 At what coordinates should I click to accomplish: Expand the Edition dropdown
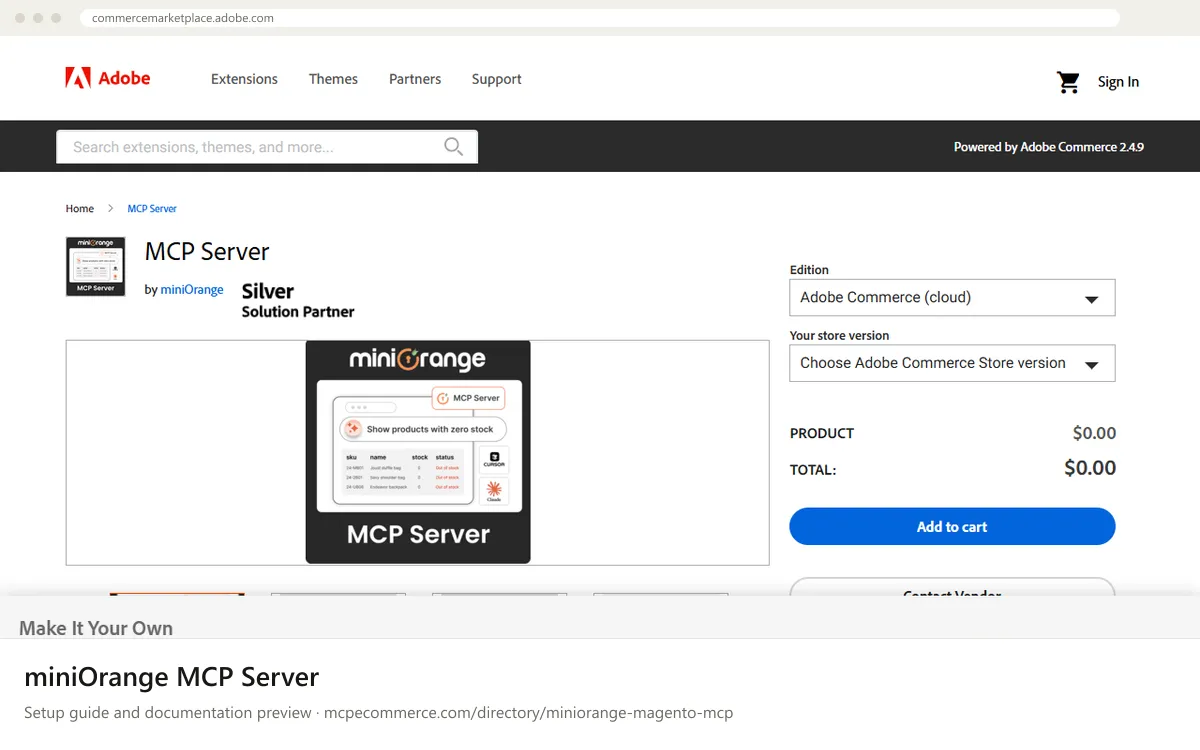pos(952,298)
